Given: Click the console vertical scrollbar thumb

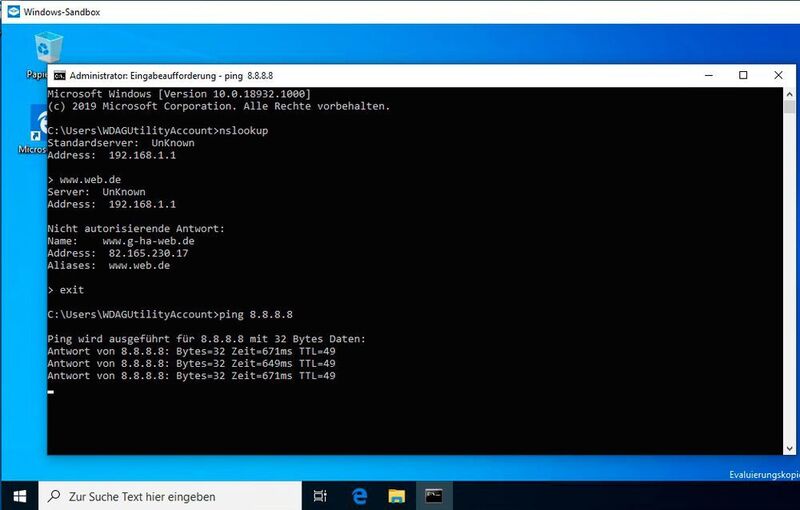Looking at the screenshot, I should point(789,107).
